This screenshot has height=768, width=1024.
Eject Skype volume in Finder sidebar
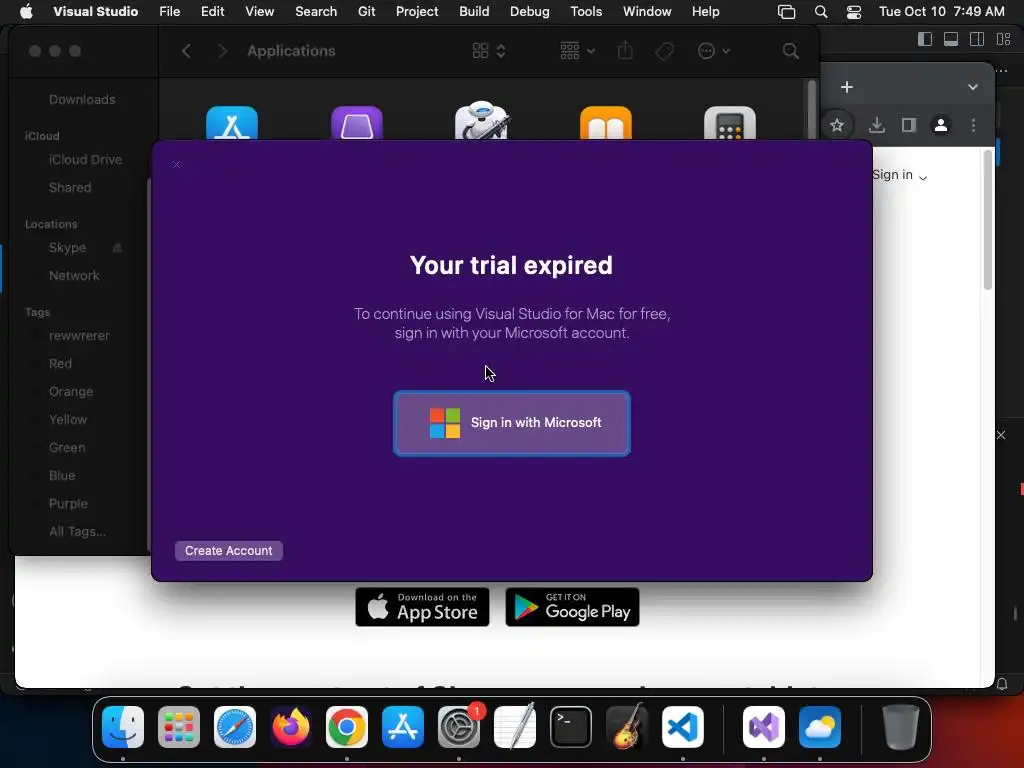[118, 248]
